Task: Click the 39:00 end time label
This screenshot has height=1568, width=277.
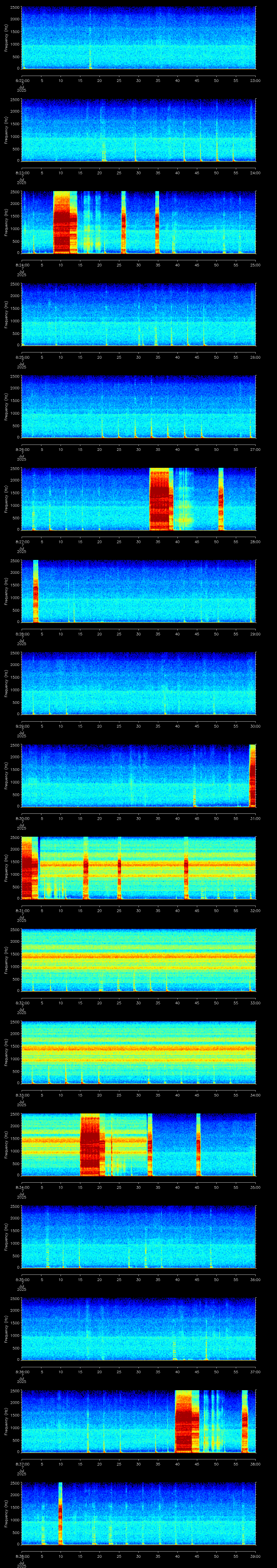Action: click(x=255, y=1556)
